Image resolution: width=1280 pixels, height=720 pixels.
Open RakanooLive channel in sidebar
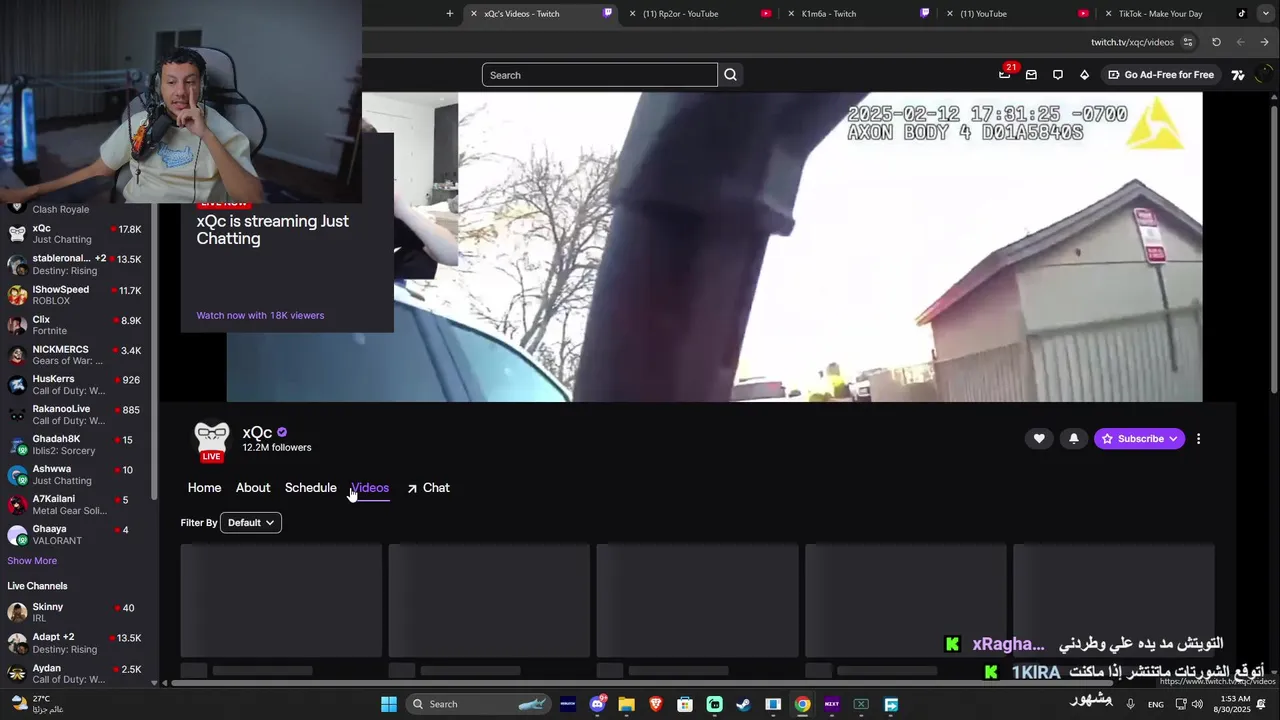click(75, 414)
